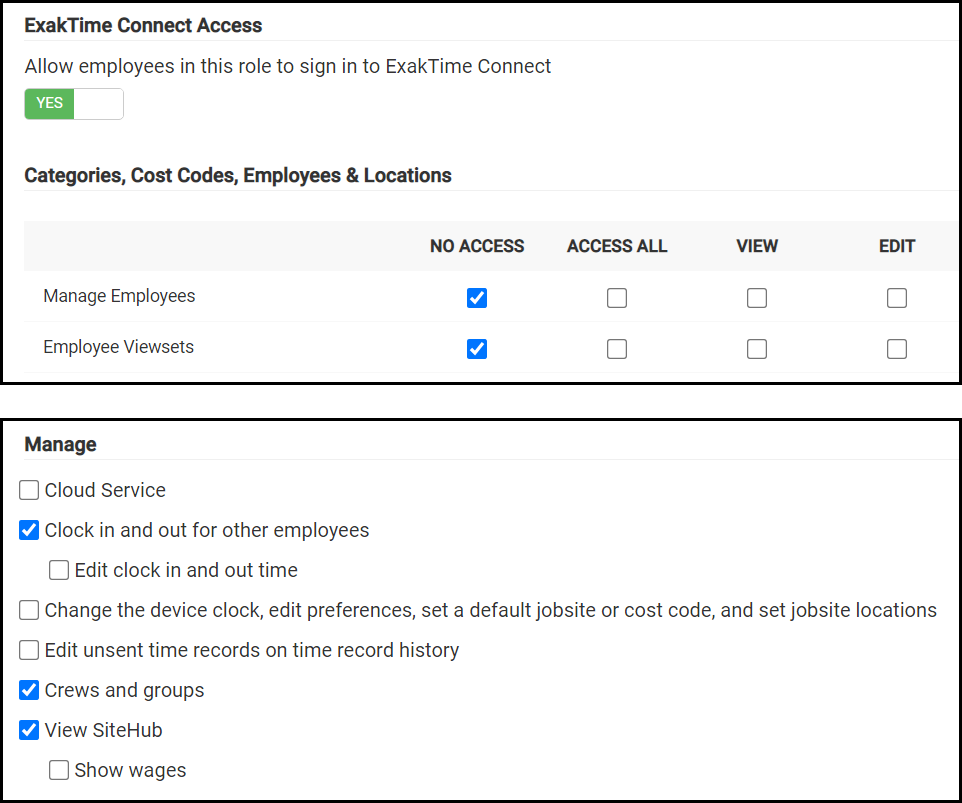Click the ExakTime Connect Access heading
Screen dimensions: 962x803
tap(143, 25)
